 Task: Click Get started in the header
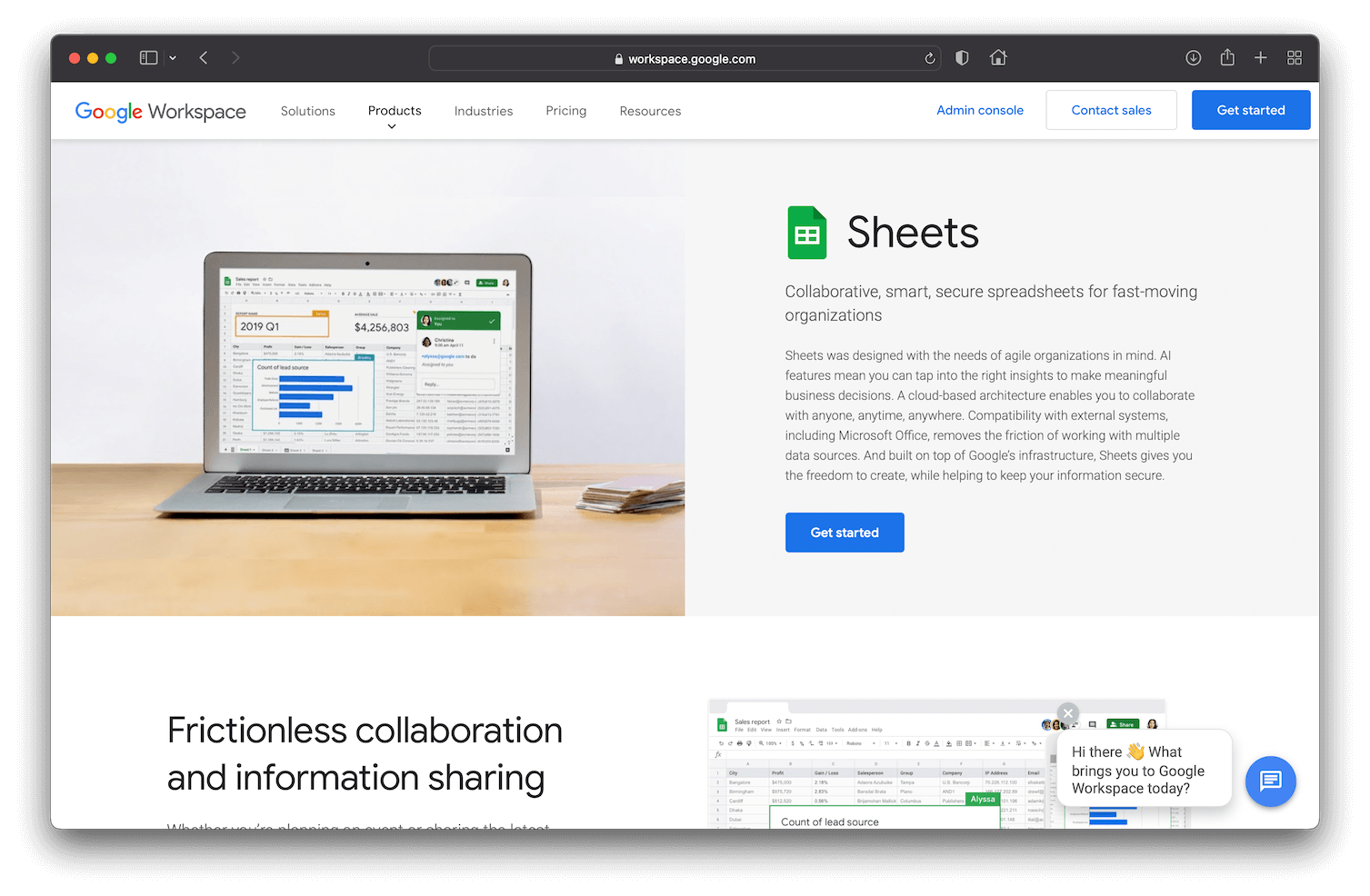pyautogui.click(x=1251, y=110)
